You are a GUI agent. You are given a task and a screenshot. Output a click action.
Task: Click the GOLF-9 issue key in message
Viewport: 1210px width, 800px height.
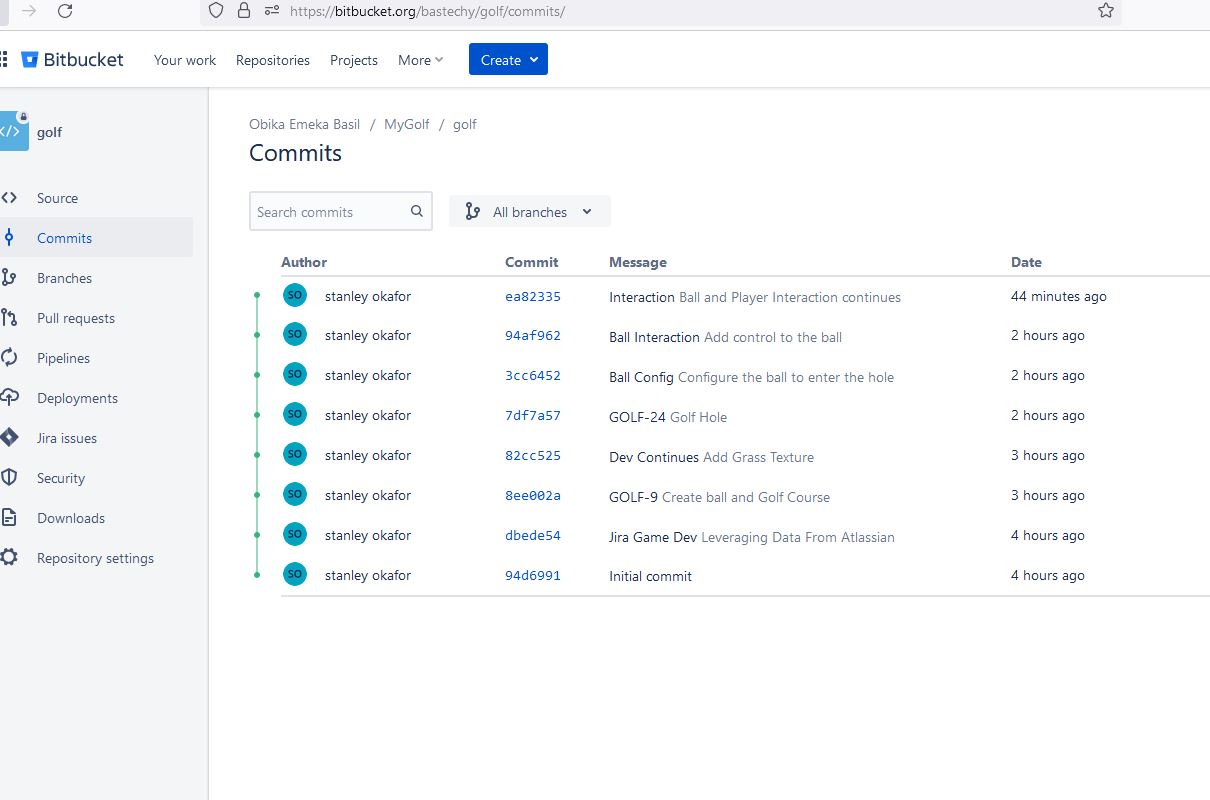pyautogui.click(x=633, y=497)
